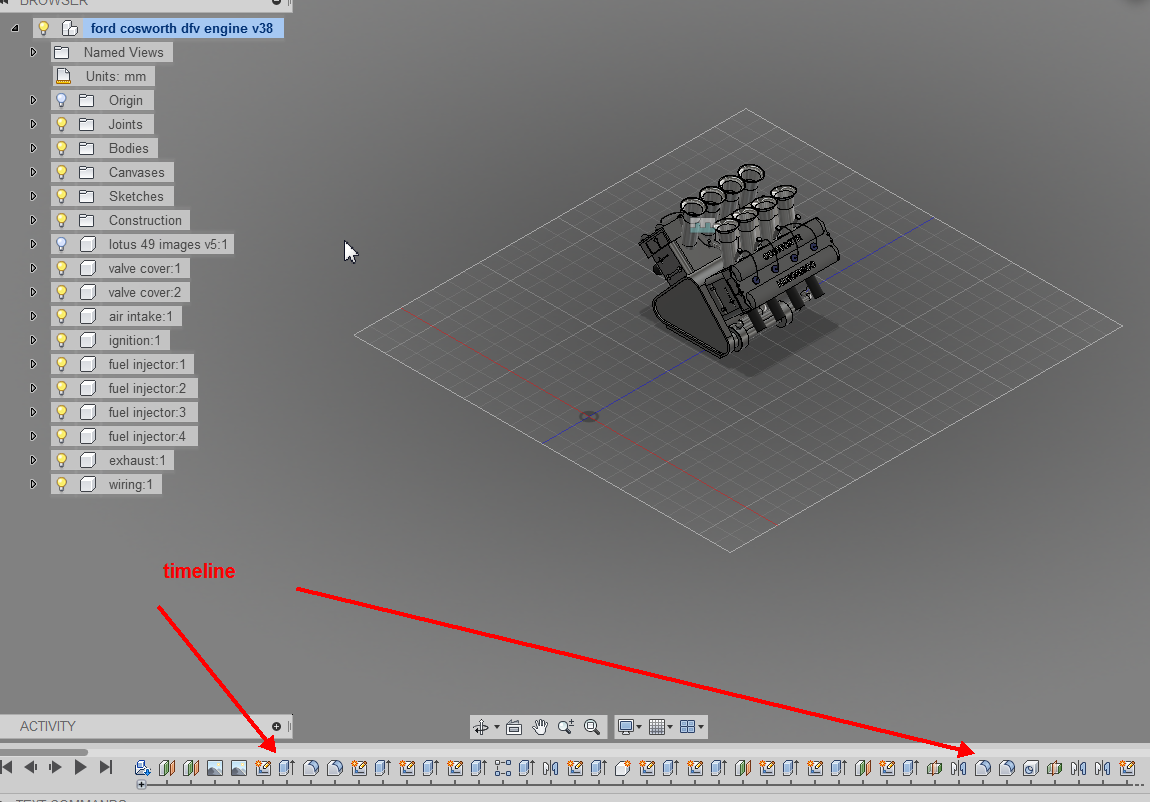Select the Orbit navigation tool
Image resolution: width=1150 pixels, height=802 pixels.
click(481, 727)
